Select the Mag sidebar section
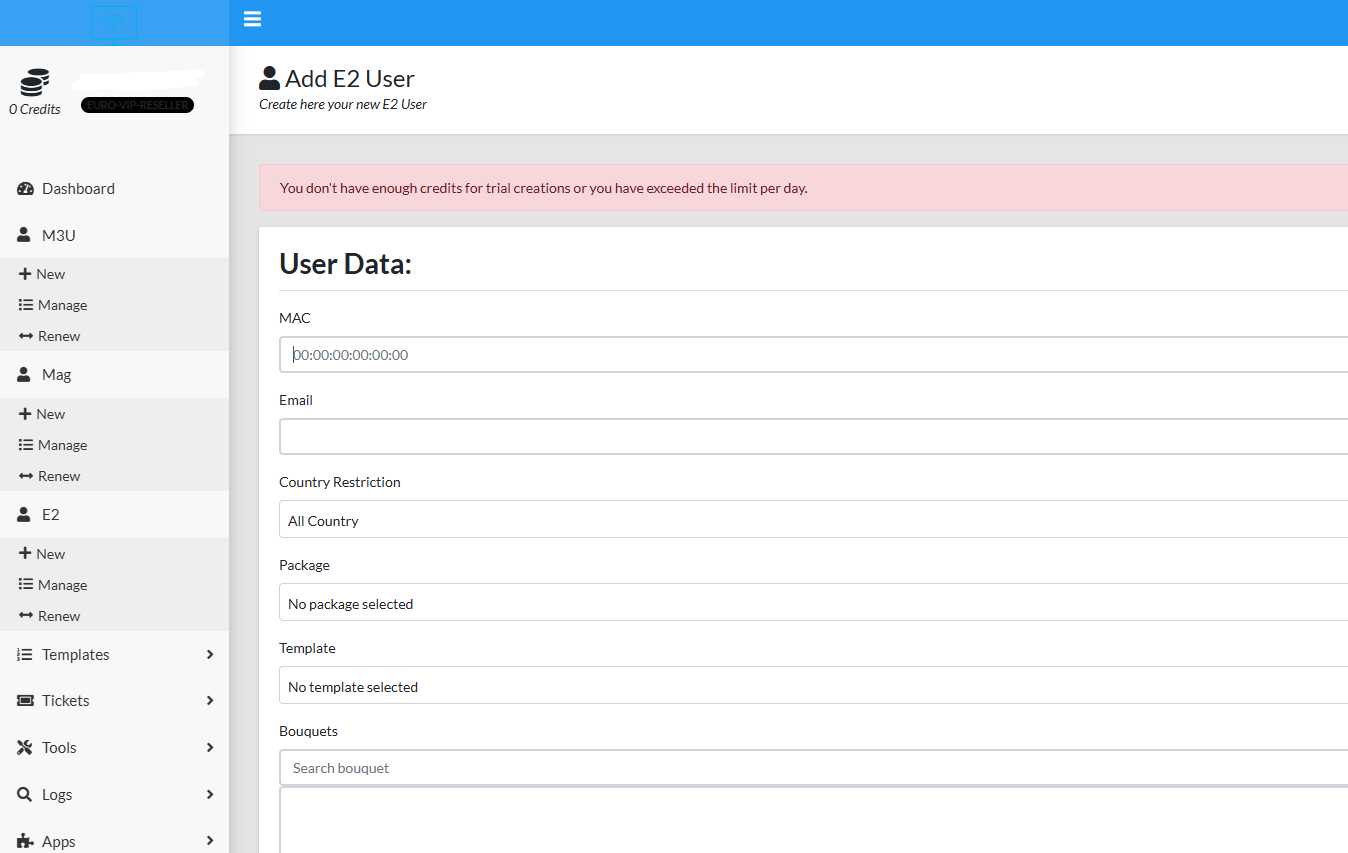The height and width of the screenshot is (853, 1348). [56, 375]
